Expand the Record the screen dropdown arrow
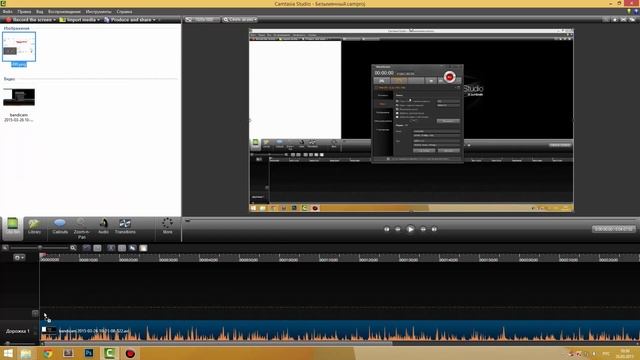 click(55, 20)
